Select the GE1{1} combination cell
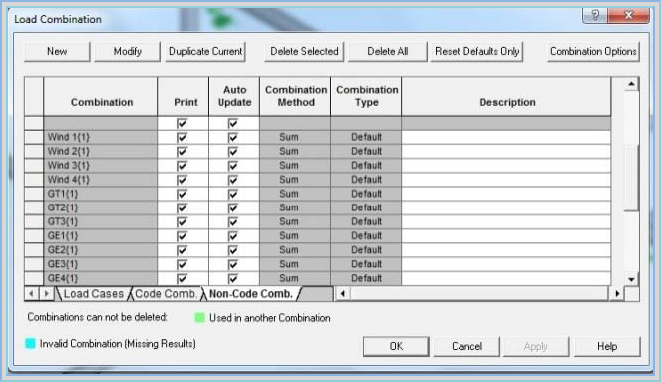661x382 pixels. [101, 236]
